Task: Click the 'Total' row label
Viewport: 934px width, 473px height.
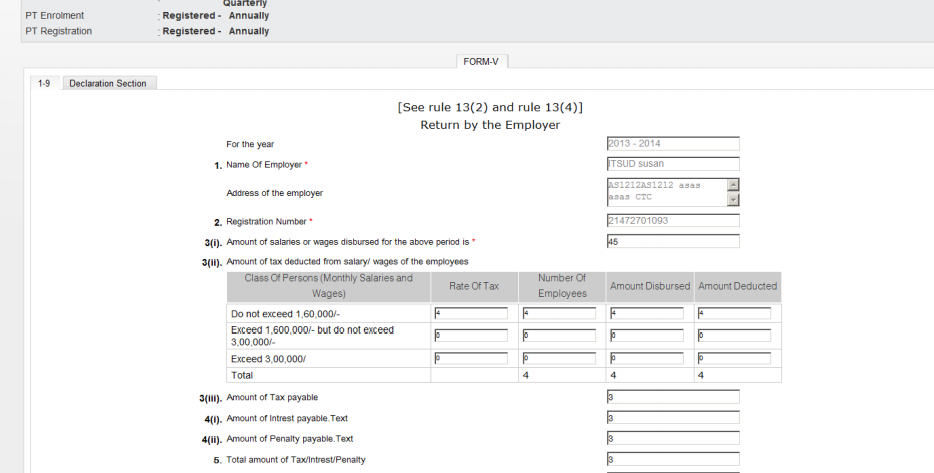Action: (242, 375)
